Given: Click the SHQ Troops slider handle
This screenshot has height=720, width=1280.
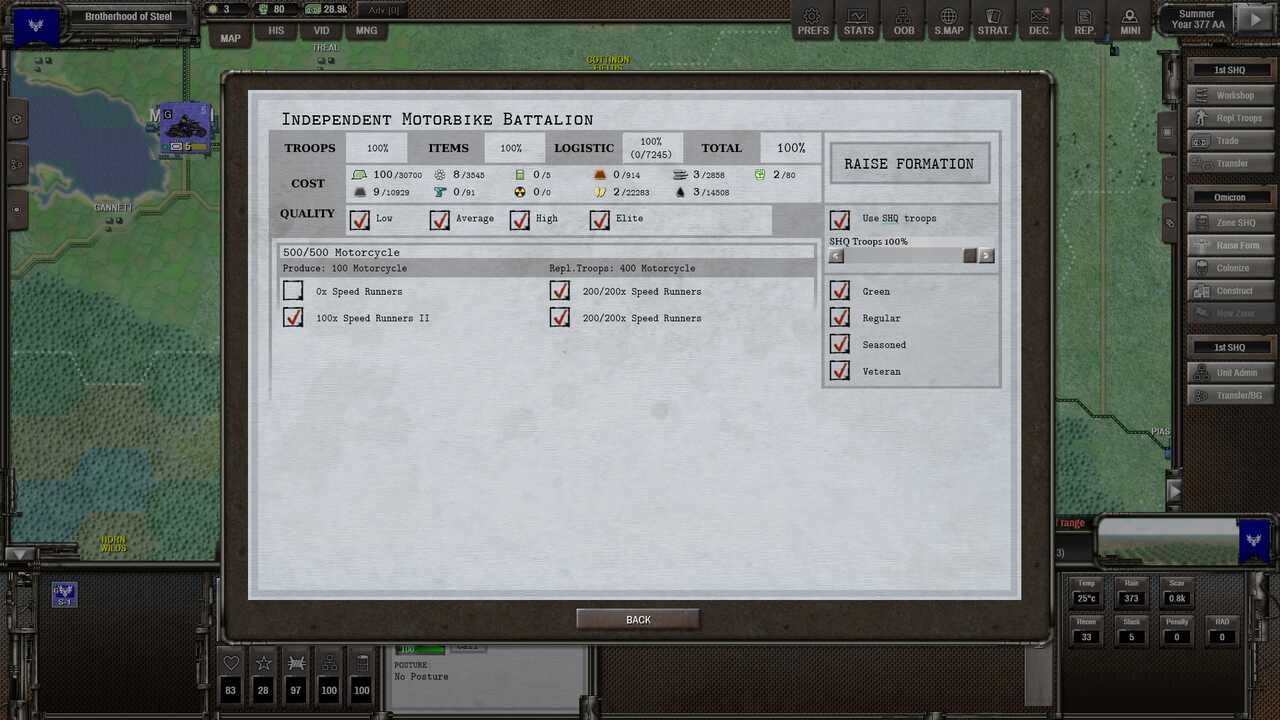Looking at the screenshot, I should (969, 256).
